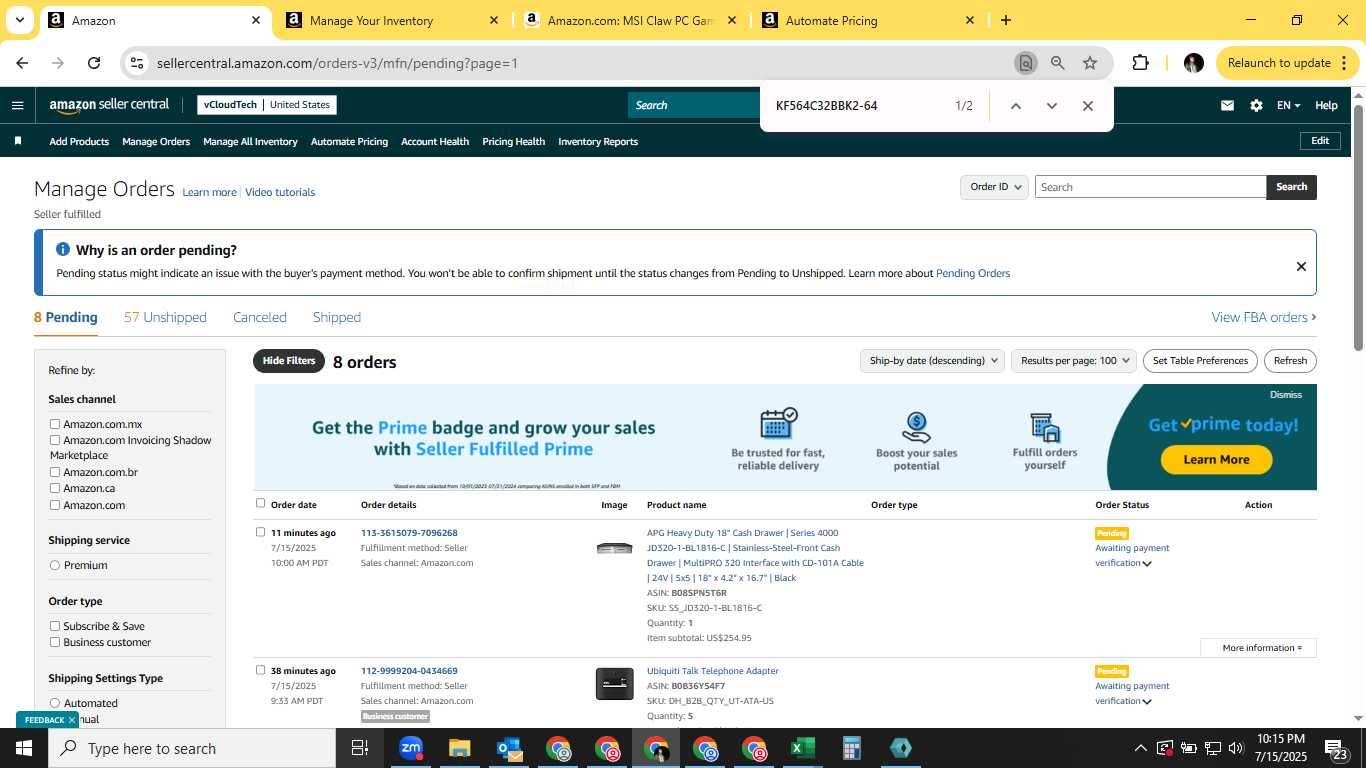Click the Google Lens icon in address bar
Screen dimensions: 1366x768
tap(1025, 63)
